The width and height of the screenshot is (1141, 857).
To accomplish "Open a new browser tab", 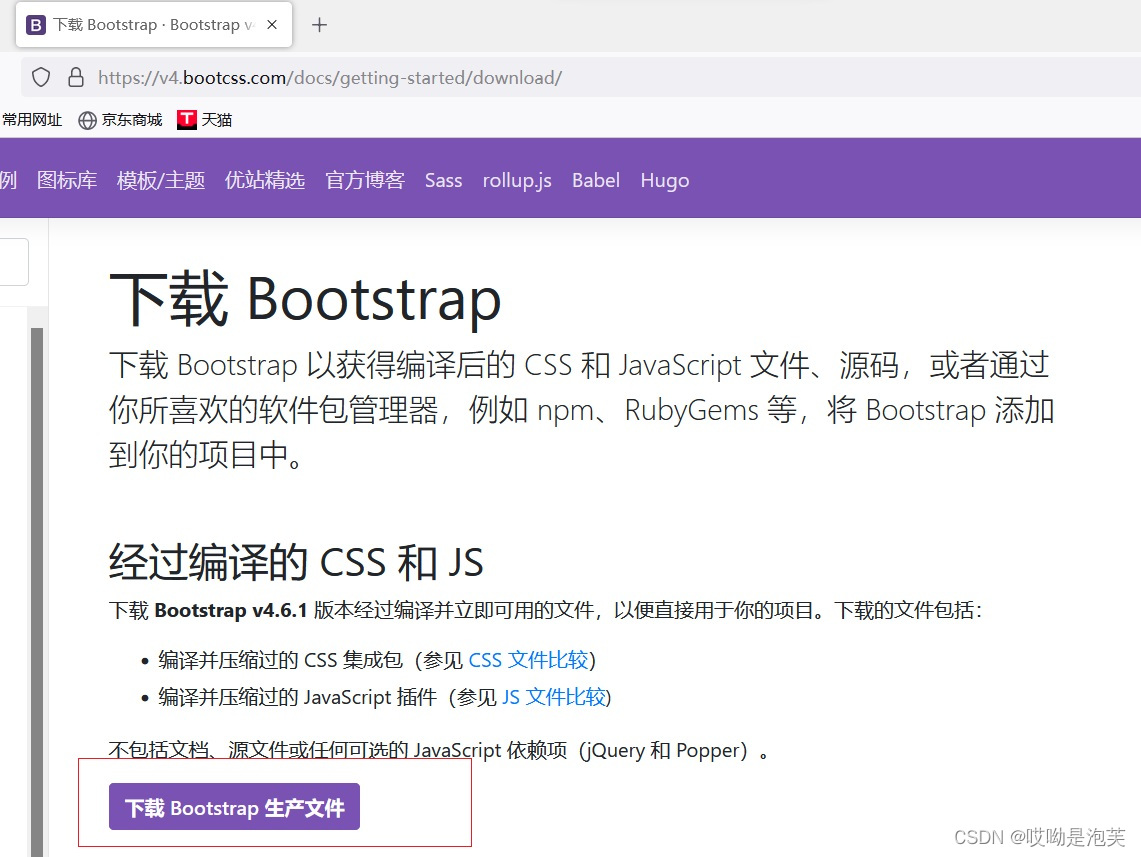I will click(319, 25).
